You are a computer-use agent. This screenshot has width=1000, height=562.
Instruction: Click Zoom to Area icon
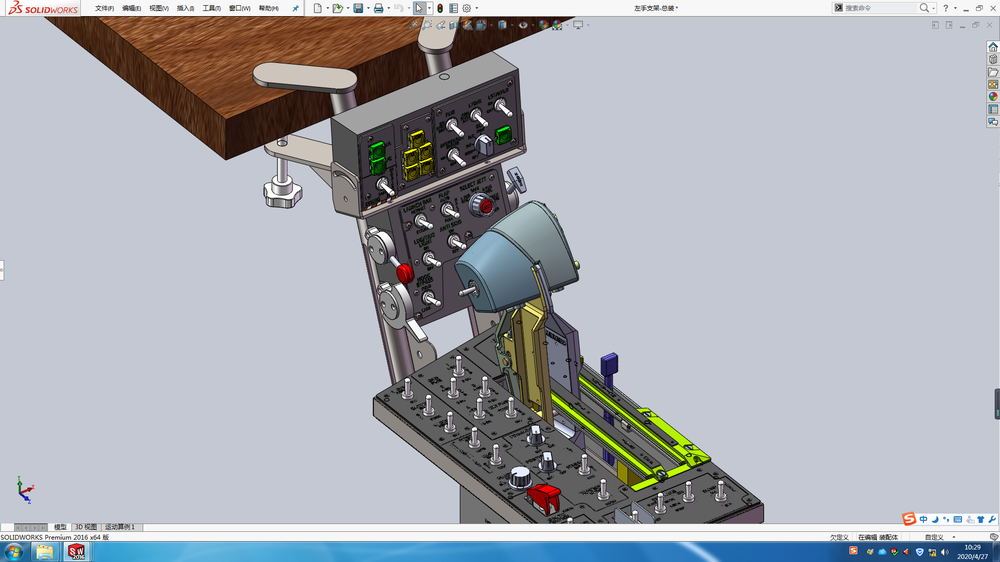pyautogui.click(x=427, y=25)
